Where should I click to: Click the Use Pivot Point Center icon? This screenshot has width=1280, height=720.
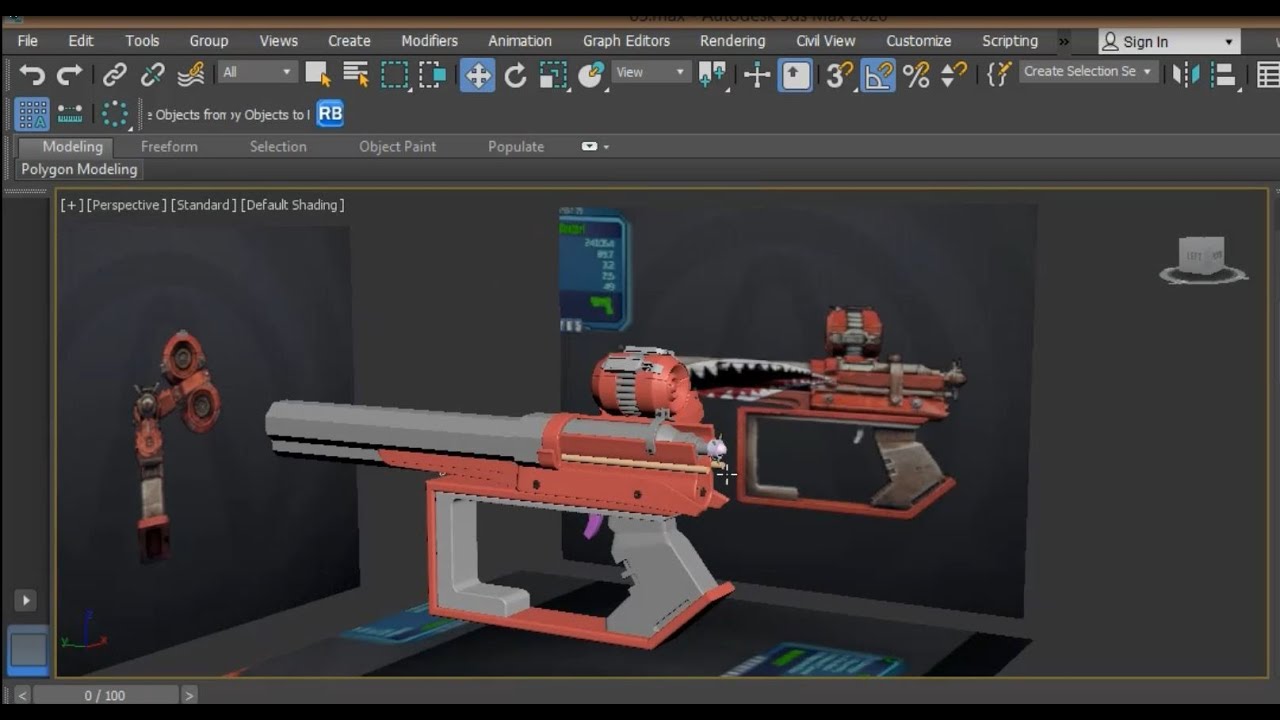pyautogui.click(x=712, y=74)
